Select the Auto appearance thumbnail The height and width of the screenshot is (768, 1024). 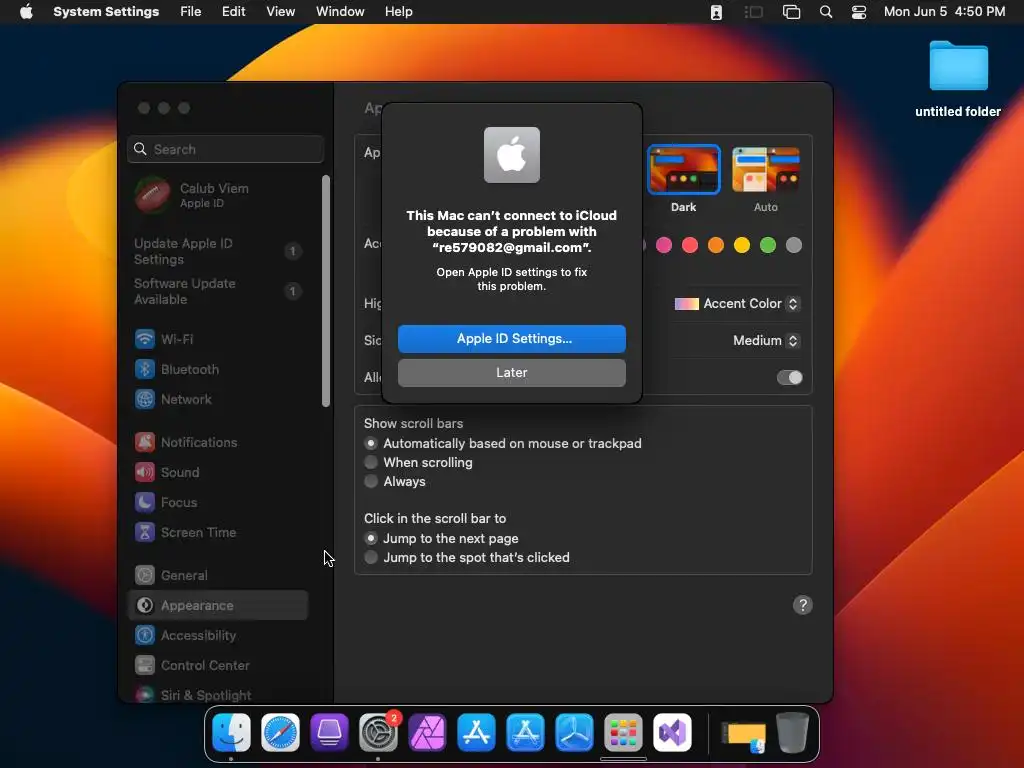[x=766, y=170]
